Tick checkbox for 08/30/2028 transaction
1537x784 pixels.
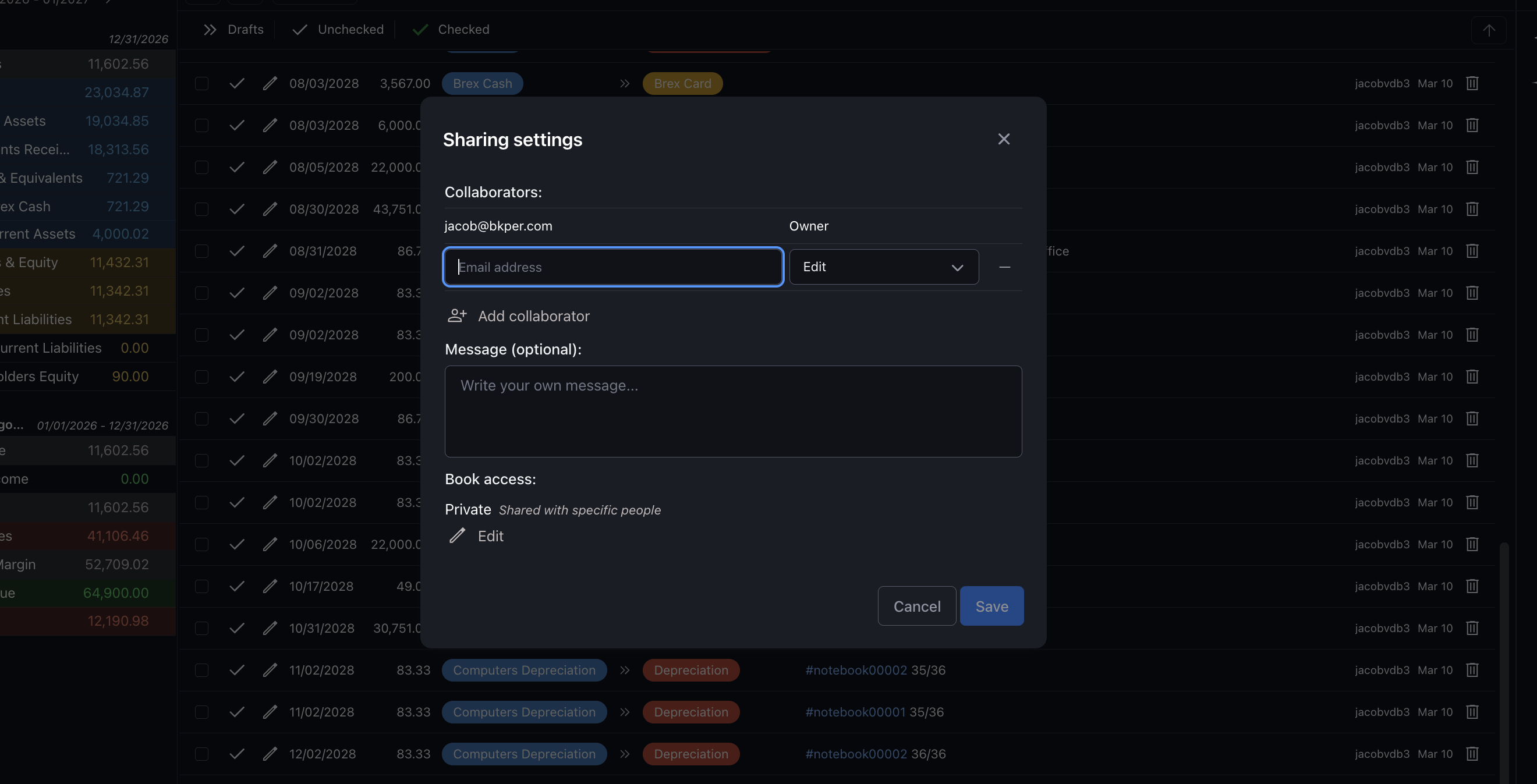click(201, 209)
